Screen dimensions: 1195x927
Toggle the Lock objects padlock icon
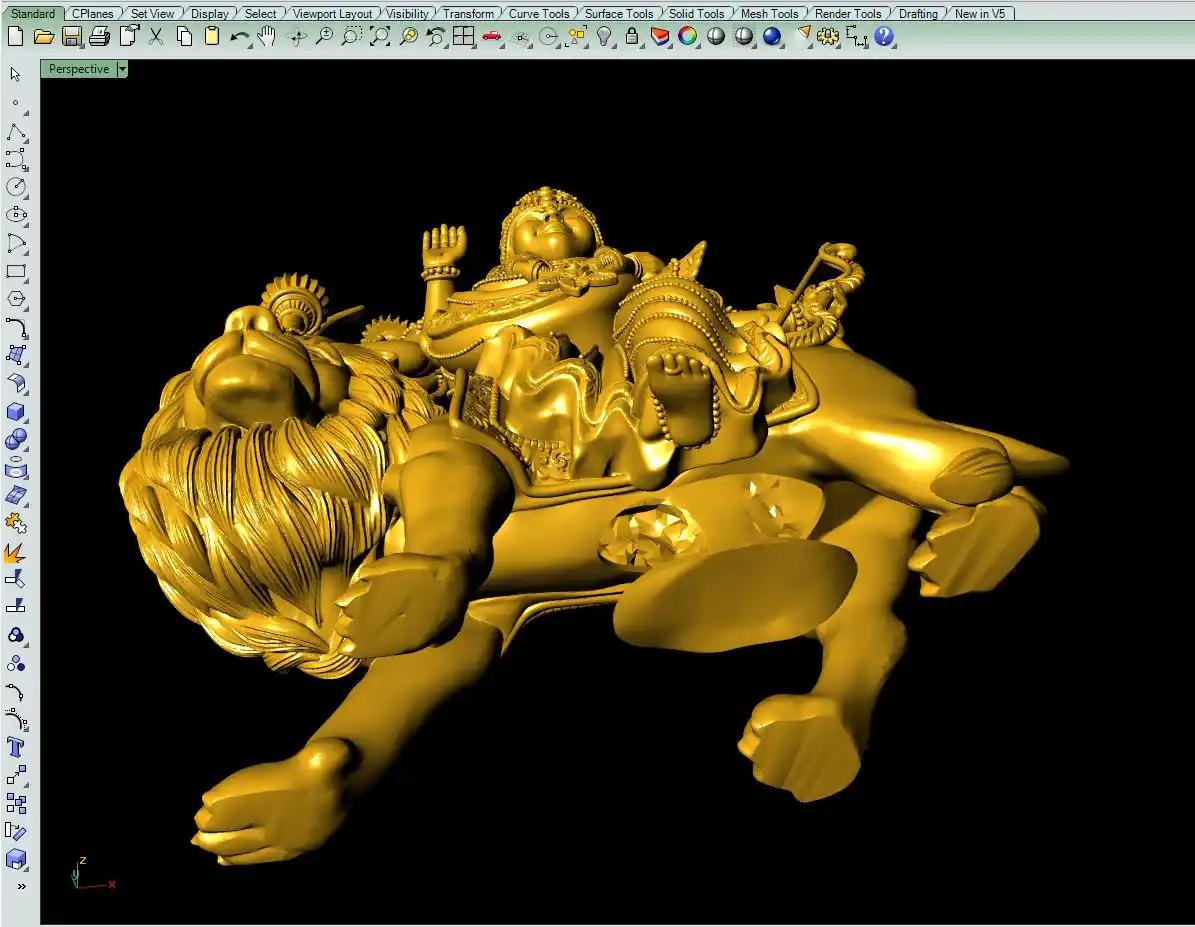(x=632, y=37)
